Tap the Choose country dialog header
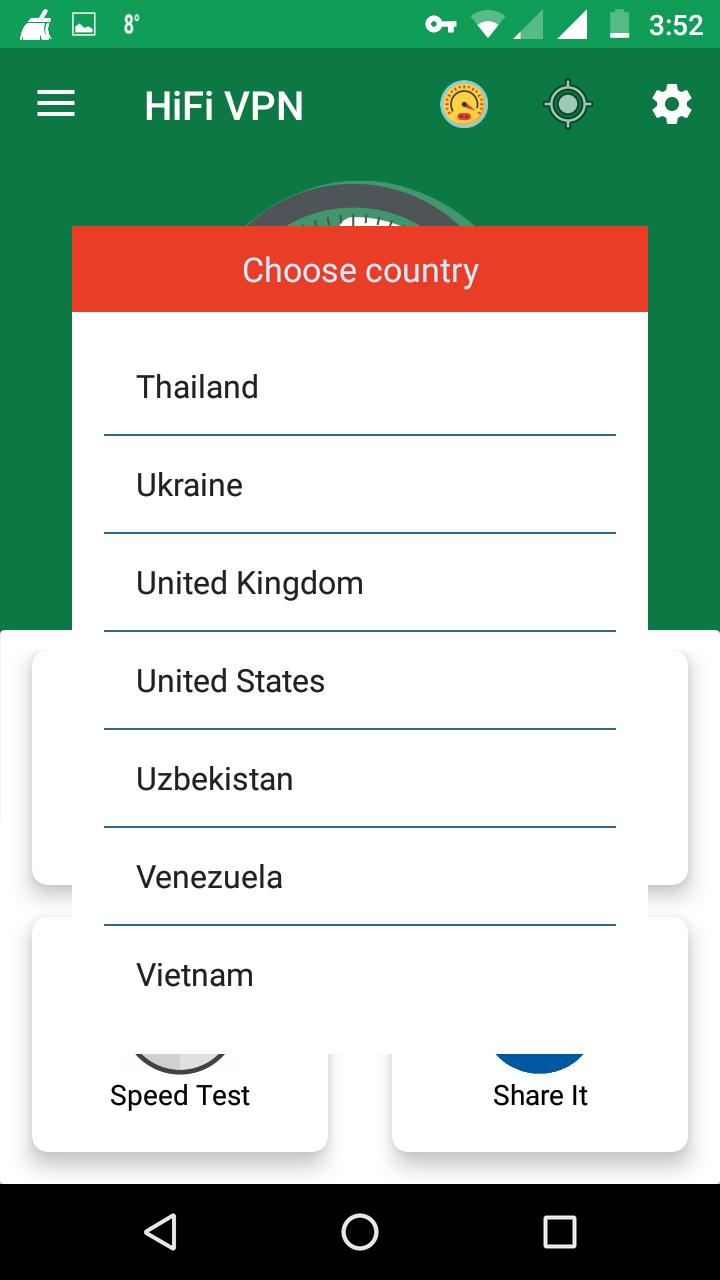720x1280 pixels. point(360,270)
